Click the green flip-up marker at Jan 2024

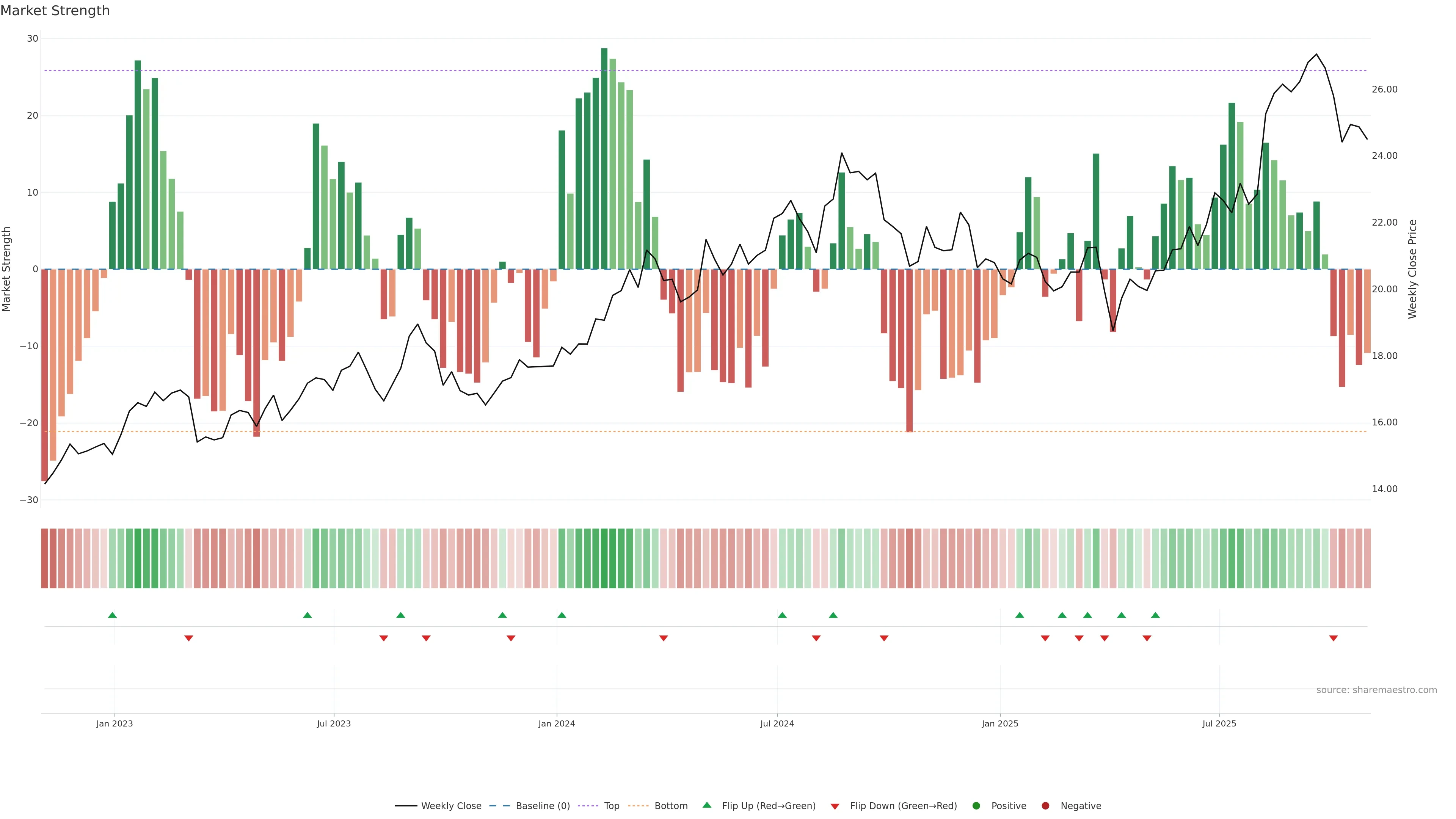561,615
